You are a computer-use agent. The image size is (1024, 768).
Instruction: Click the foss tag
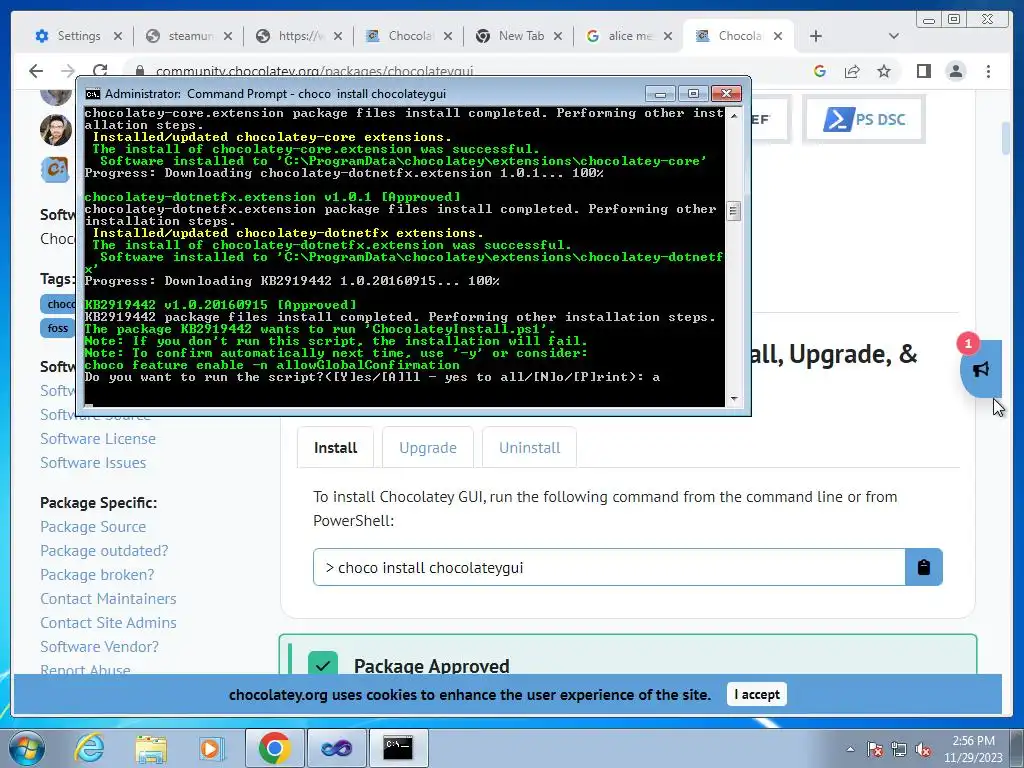(x=57, y=328)
